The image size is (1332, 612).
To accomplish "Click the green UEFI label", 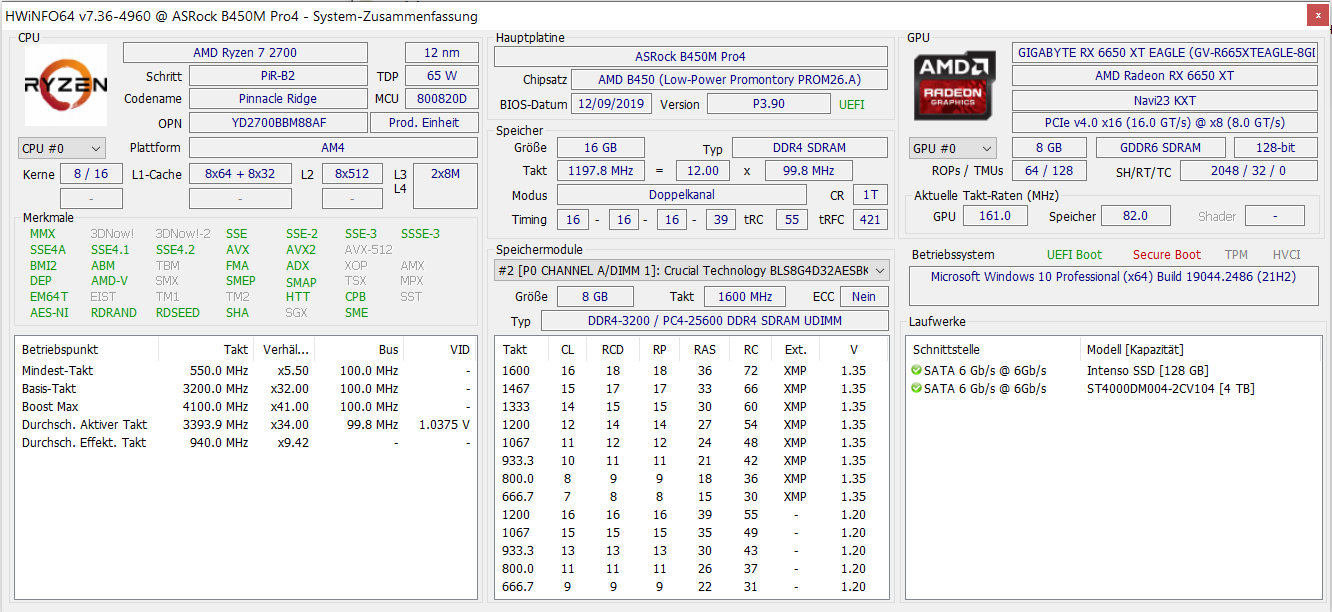I will (852, 104).
